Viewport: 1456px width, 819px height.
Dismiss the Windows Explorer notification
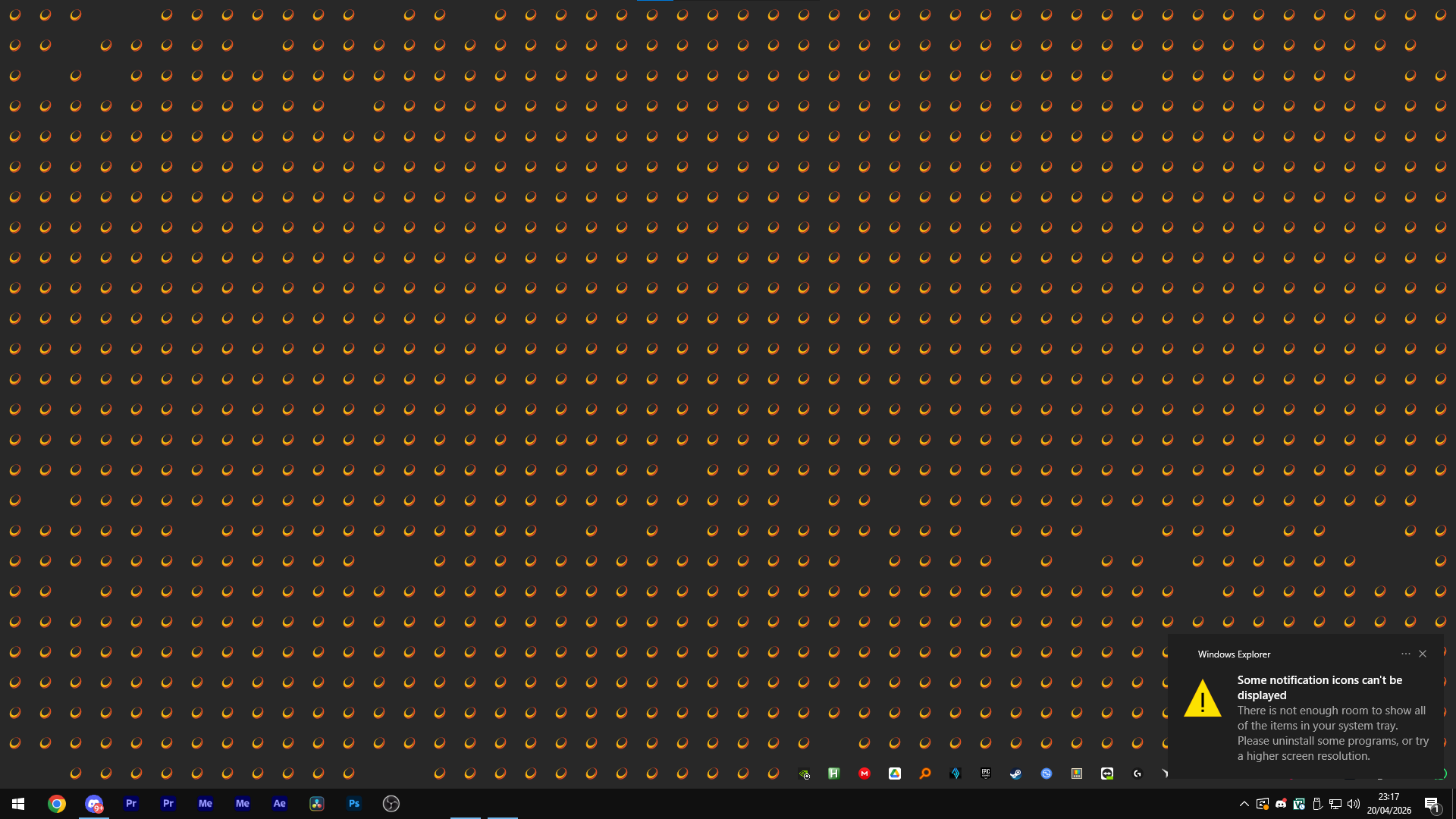pyautogui.click(x=1423, y=654)
